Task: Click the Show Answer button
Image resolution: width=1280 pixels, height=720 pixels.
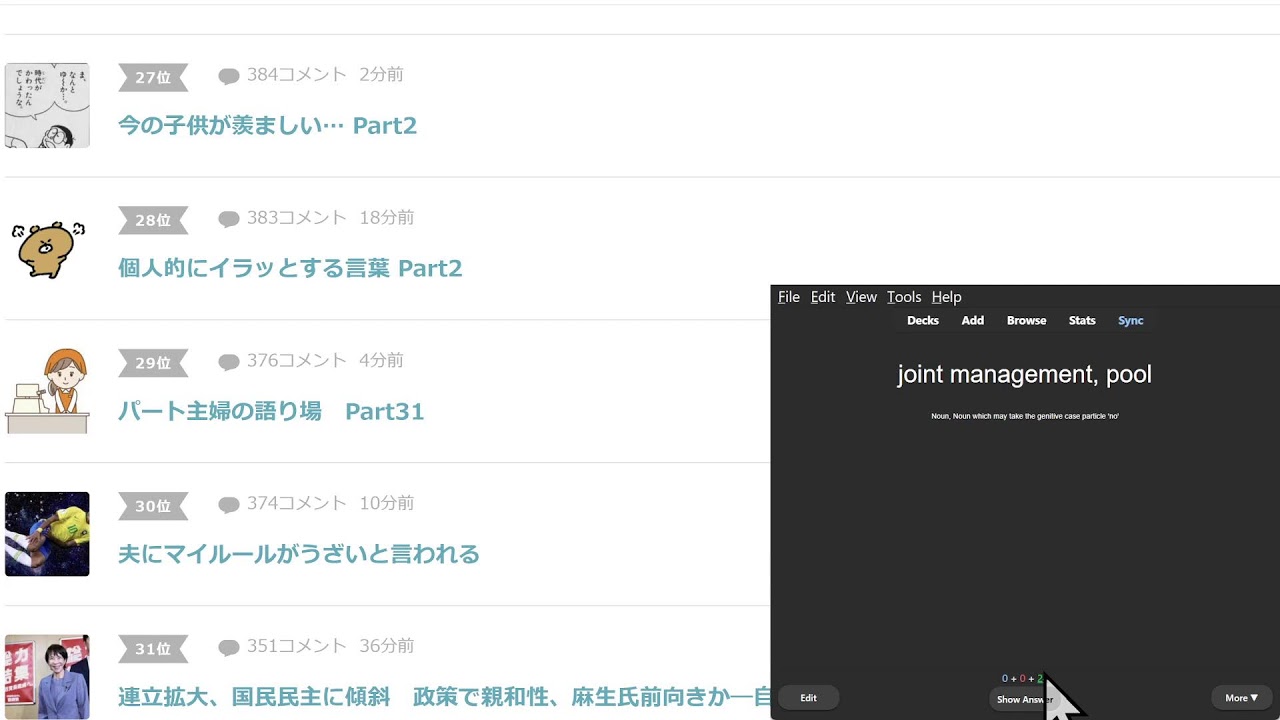Action: pyautogui.click(x=1024, y=699)
